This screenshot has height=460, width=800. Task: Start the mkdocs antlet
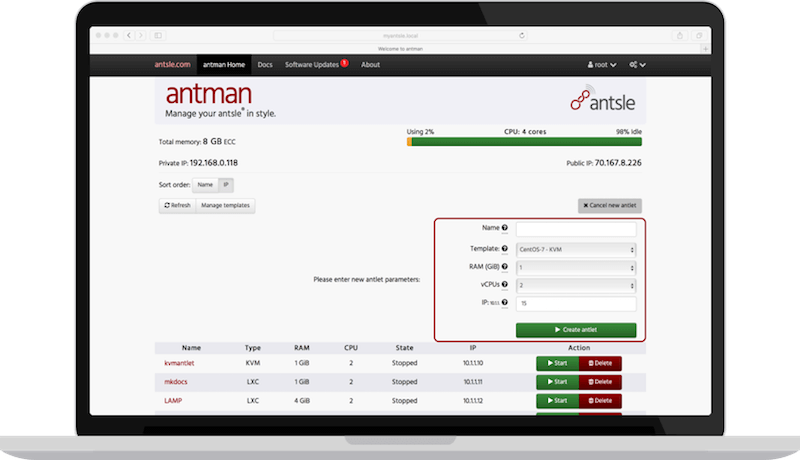pos(558,381)
